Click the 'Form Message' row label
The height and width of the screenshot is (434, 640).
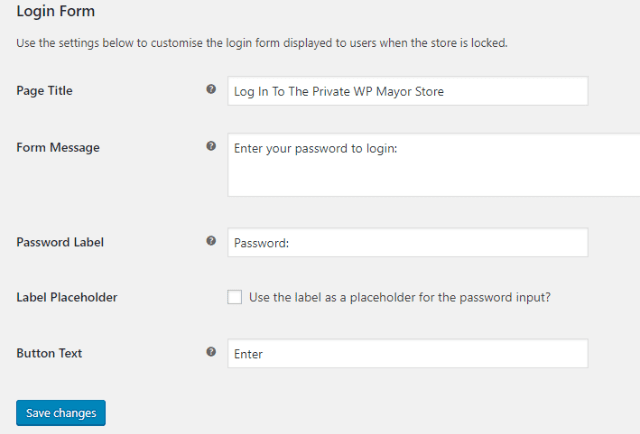[x=58, y=147]
